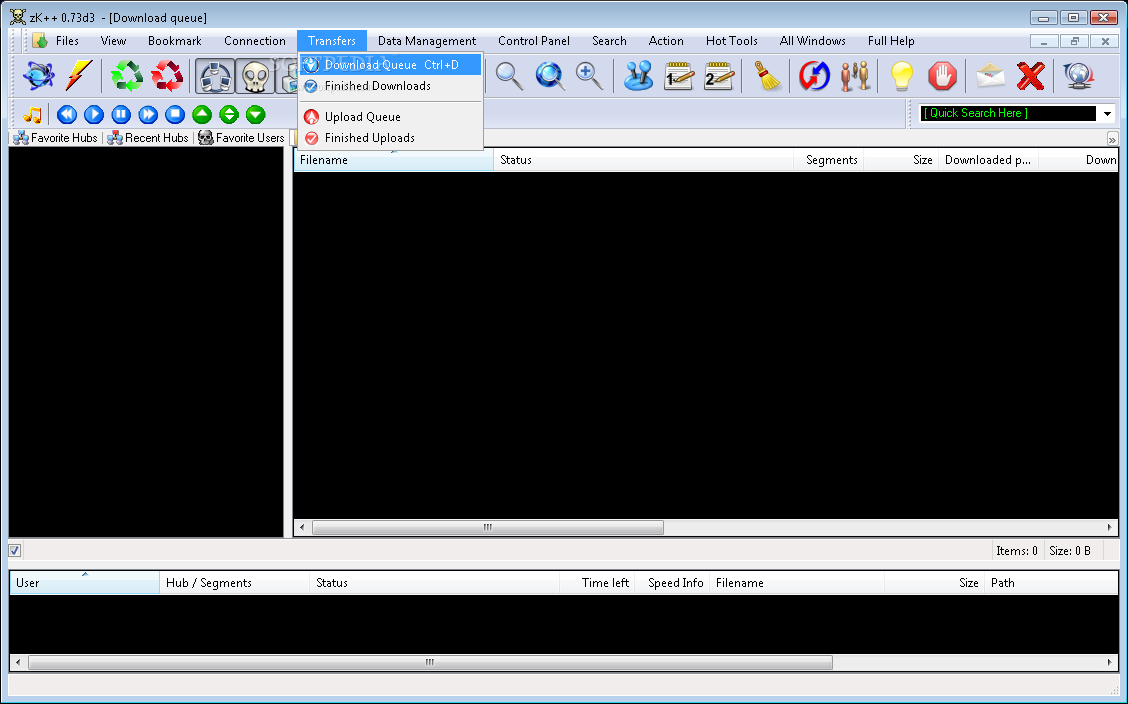Click into the Quick Search Here field

1007,114
